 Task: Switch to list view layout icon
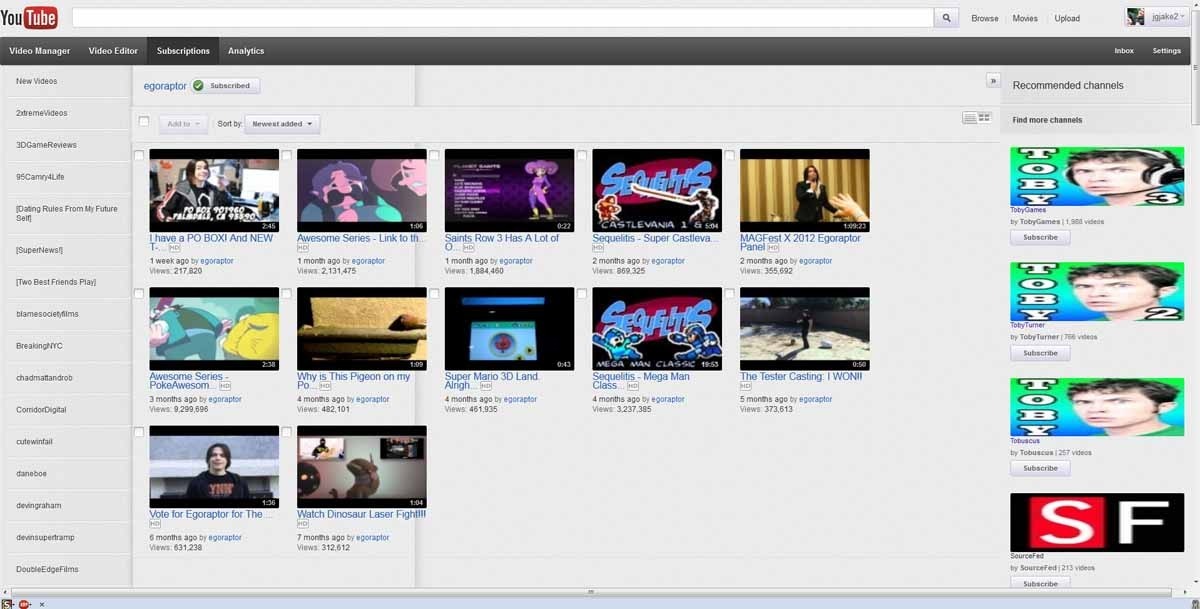969,118
